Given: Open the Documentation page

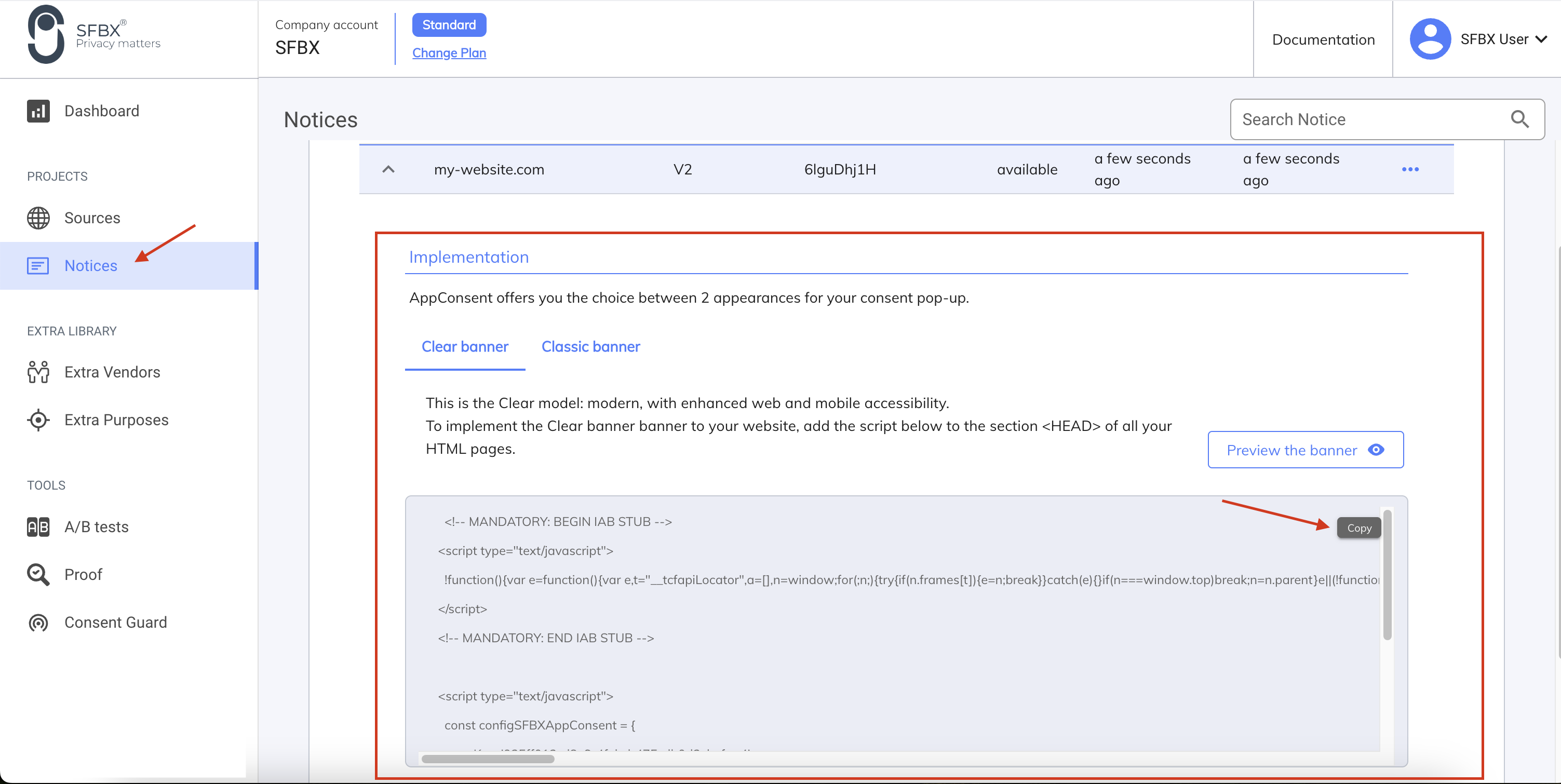Looking at the screenshot, I should (x=1324, y=39).
